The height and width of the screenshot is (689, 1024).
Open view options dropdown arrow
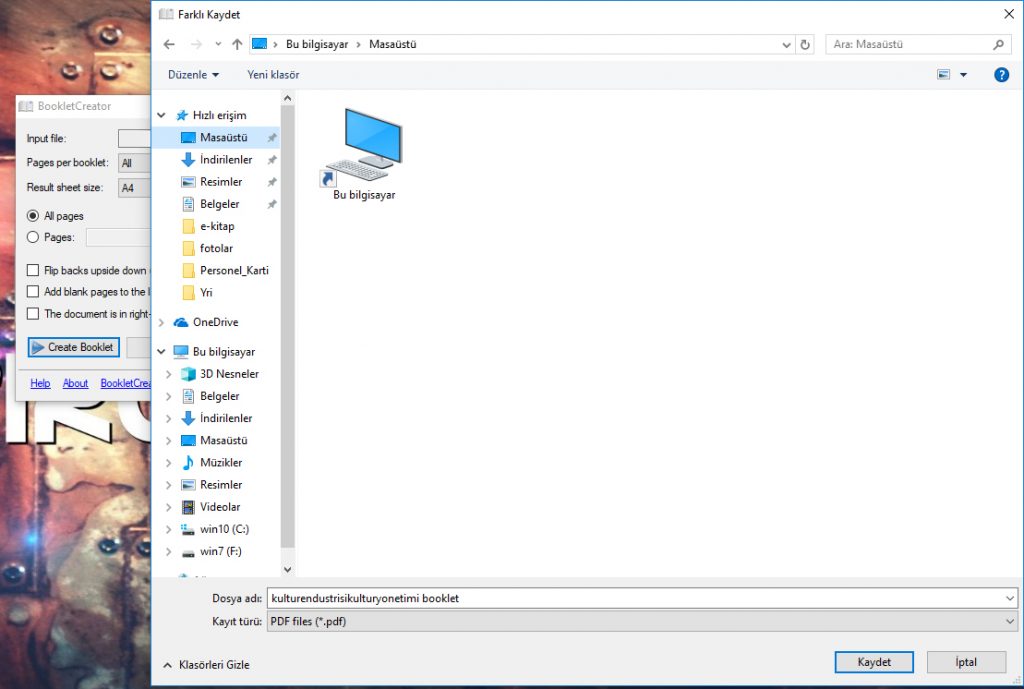[x=963, y=74]
